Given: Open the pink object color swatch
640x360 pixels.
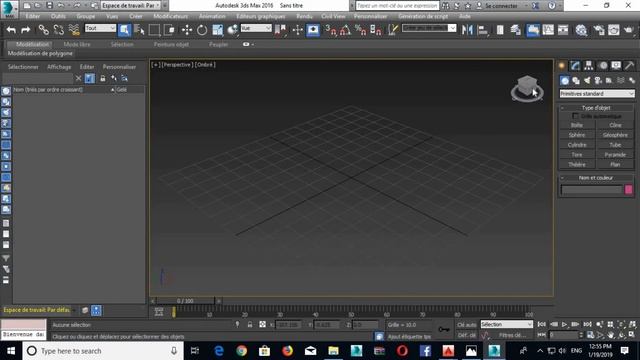Looking at the screenshot, I should [x=629, y=189].
